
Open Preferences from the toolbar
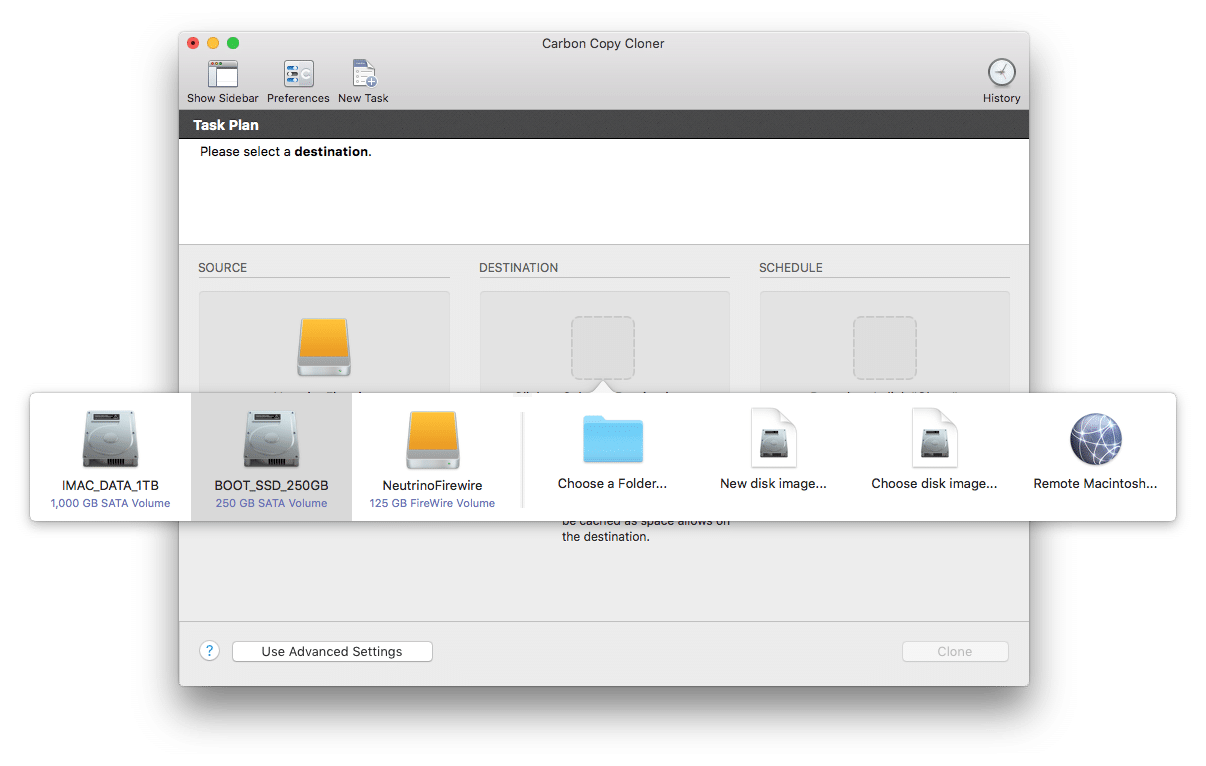coord(298,75)
